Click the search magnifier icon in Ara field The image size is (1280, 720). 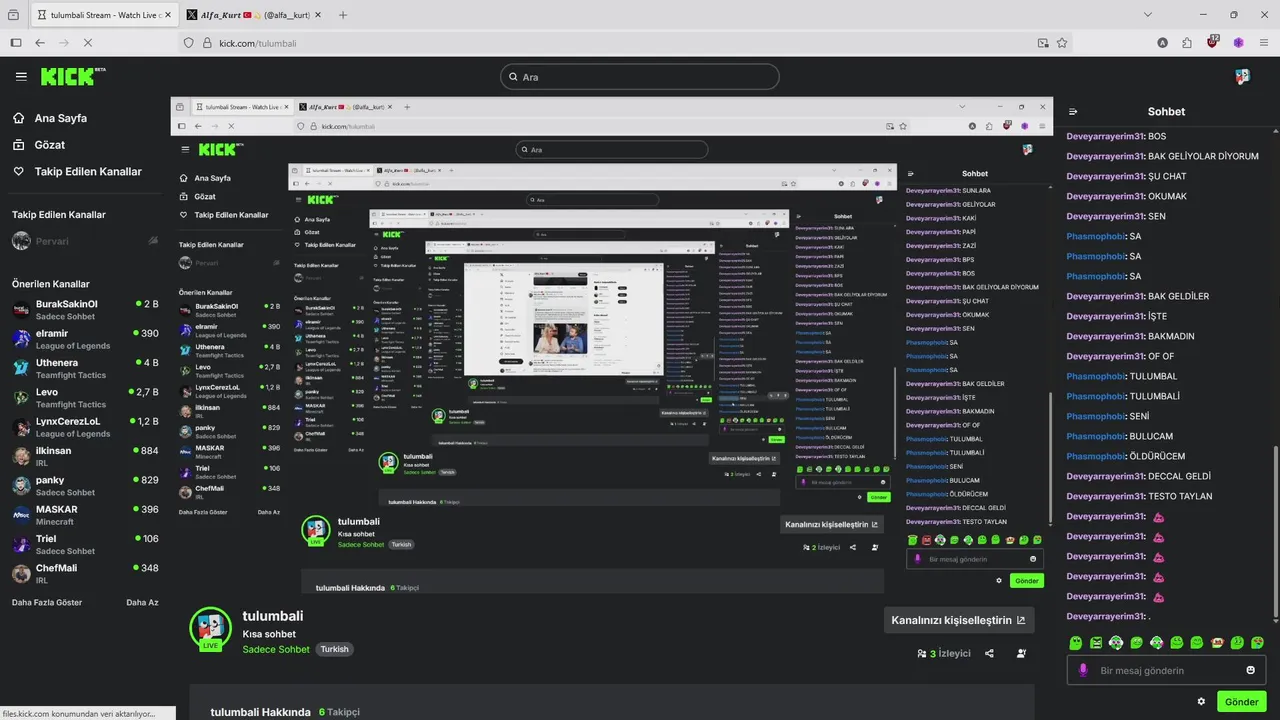(x=514, y=77)
